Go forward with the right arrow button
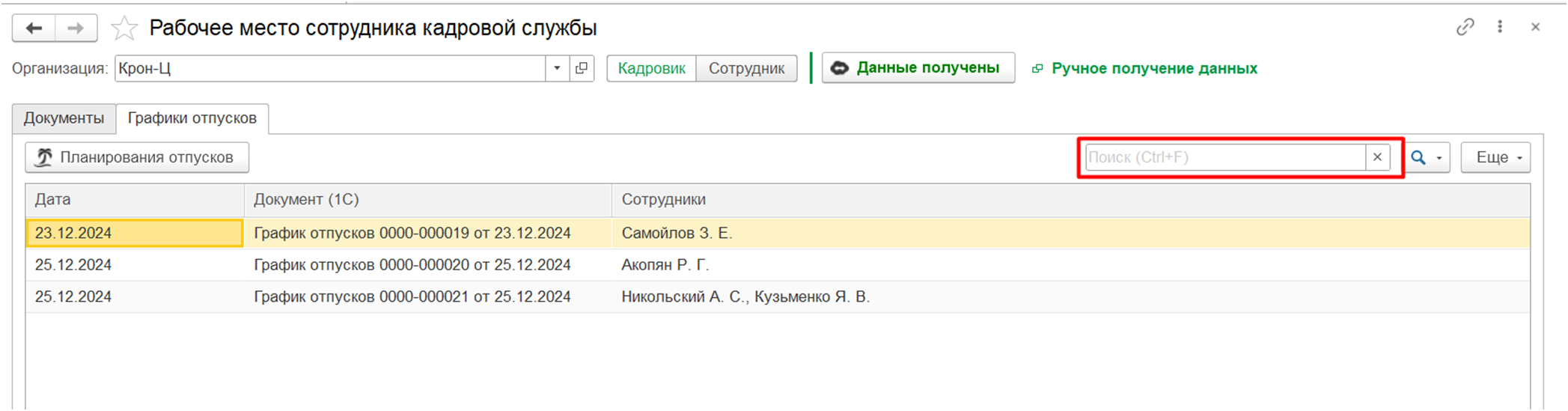The image size is (1568, 411). (76, 28)
